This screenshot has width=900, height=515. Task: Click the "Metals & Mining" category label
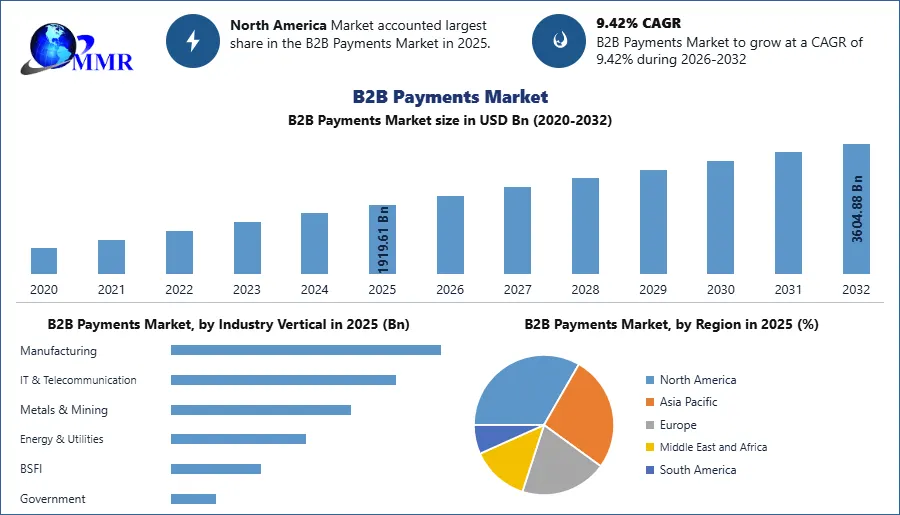click(x=64, y=410)
